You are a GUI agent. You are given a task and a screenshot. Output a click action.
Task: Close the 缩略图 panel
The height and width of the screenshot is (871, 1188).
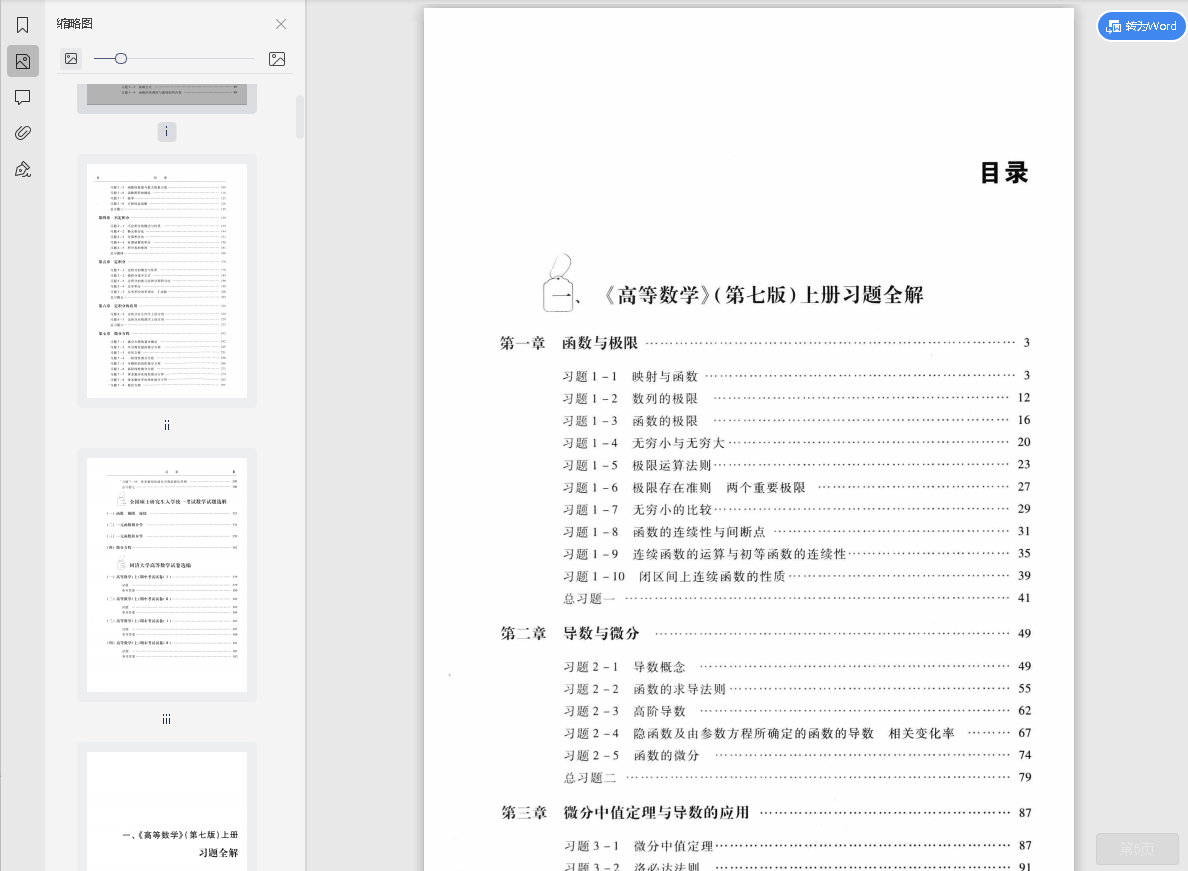click(x=281, y=24)
